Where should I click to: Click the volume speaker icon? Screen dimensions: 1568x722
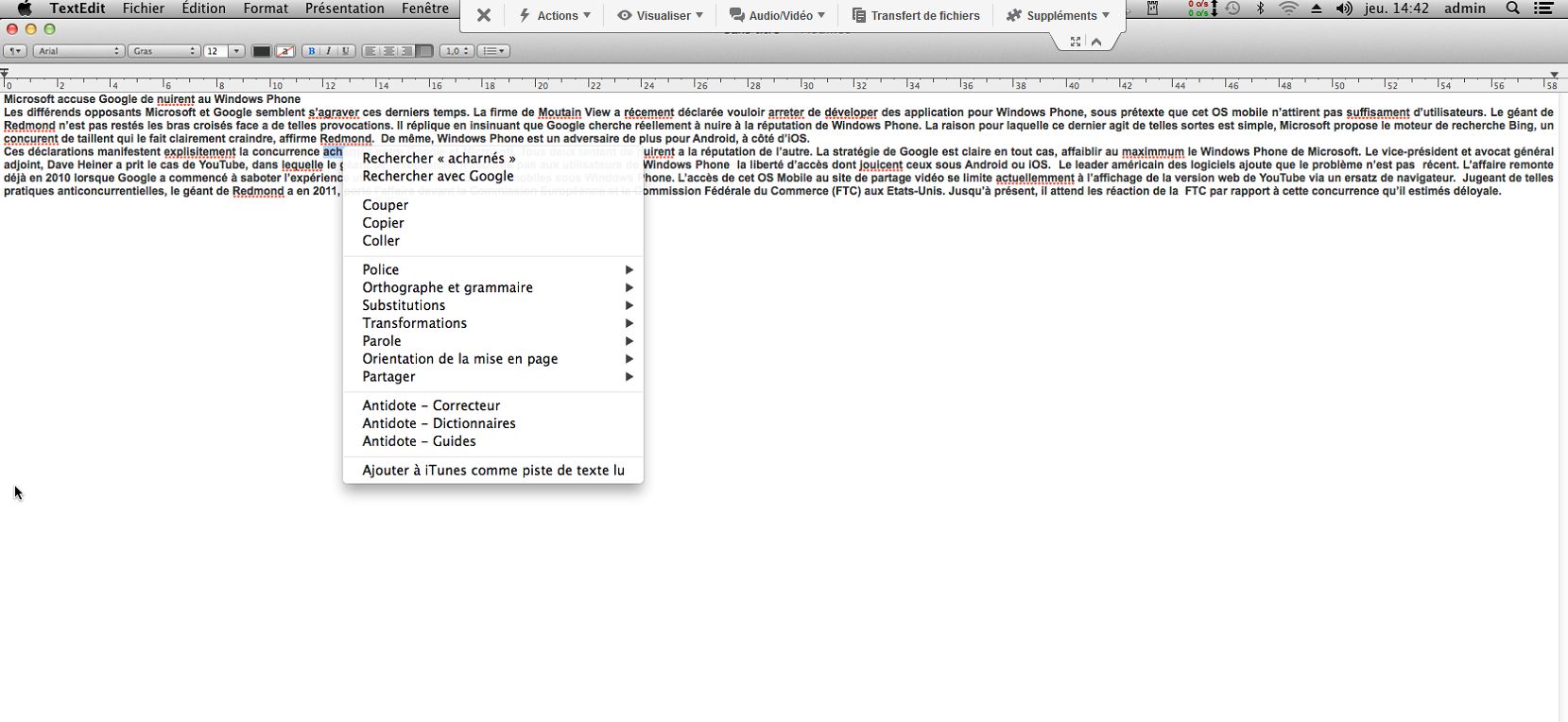click(x=1344, y=9)
